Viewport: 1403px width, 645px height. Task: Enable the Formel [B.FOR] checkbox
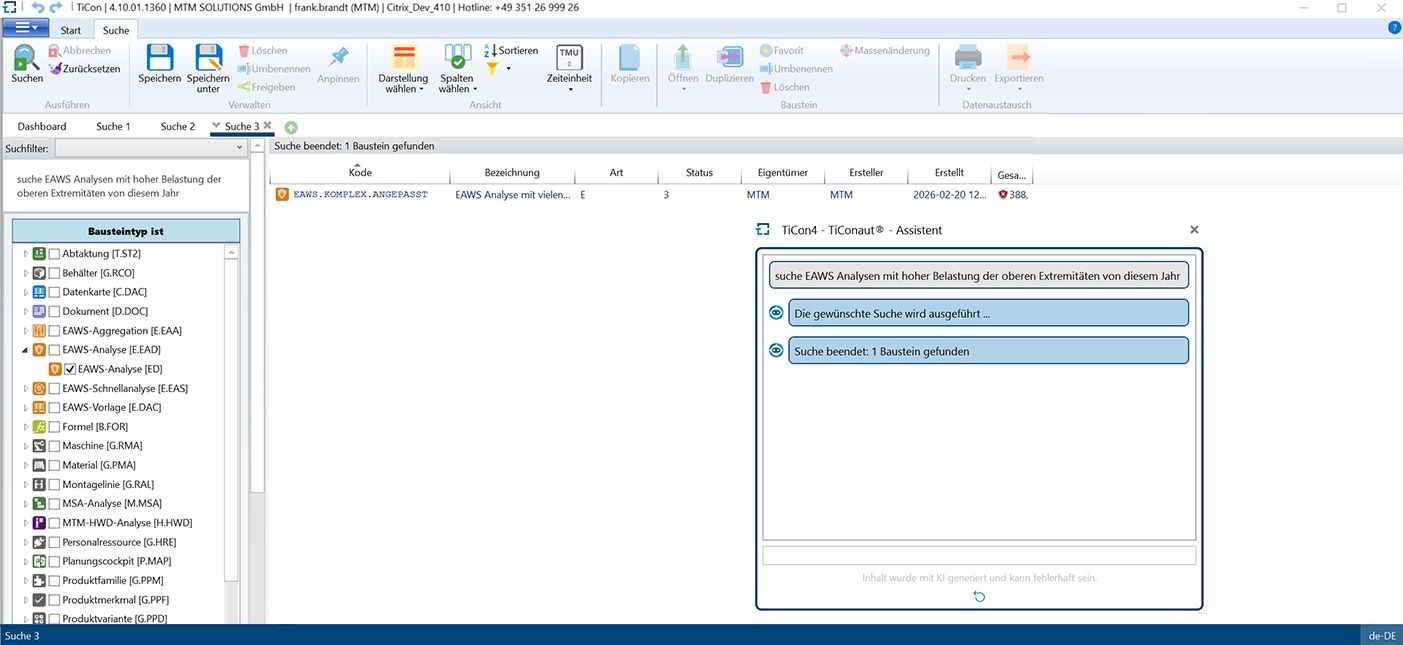(x=54, y=427)
